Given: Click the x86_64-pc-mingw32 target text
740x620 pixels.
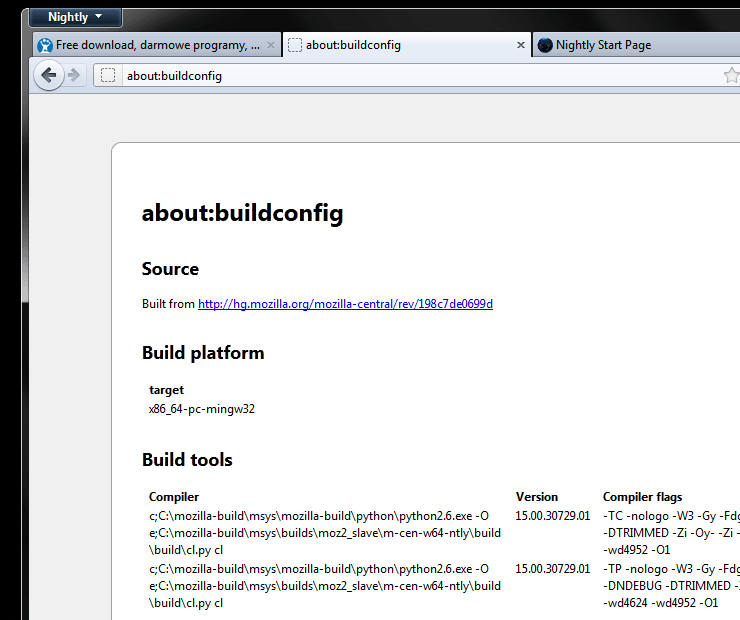Looking at the screenshot, I should [202, 409].
